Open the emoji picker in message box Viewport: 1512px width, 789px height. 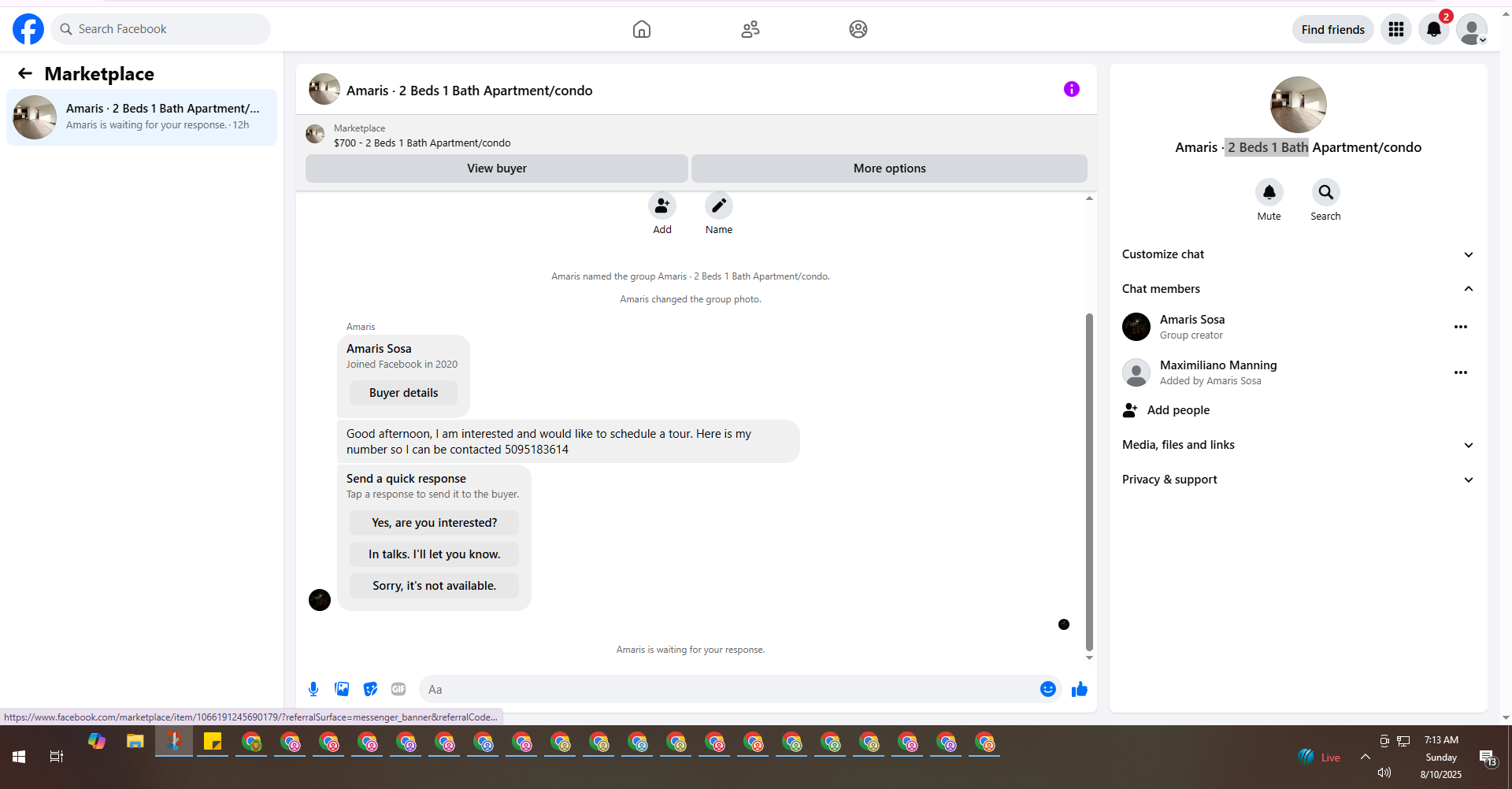pos(1048,689)
